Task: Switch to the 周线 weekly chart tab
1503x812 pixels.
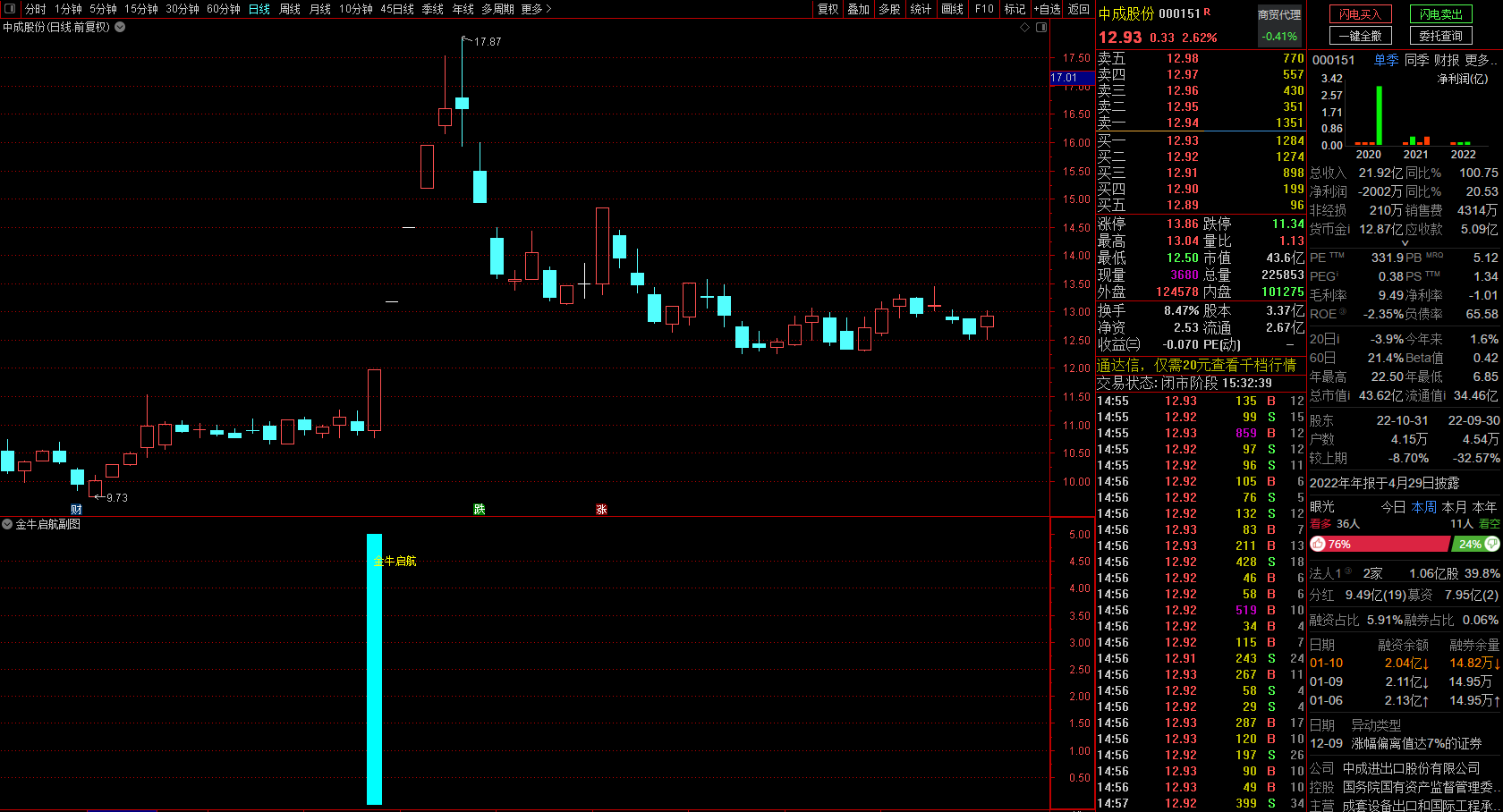Action: [290, 9]
